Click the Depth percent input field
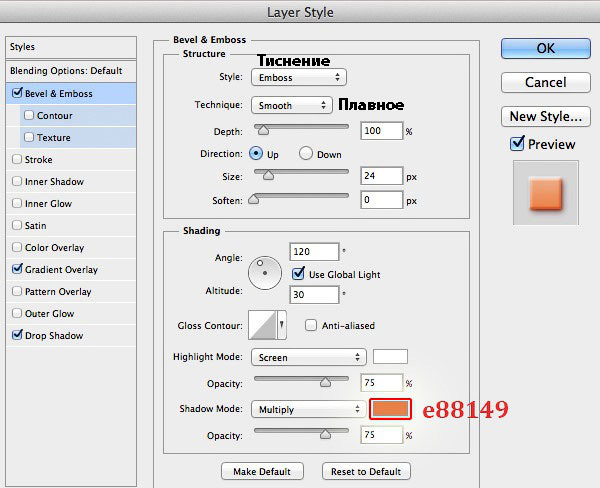Image resolution: width=600 pixels, height=488 pixels. pyautogui.click(x=382, y=131)
